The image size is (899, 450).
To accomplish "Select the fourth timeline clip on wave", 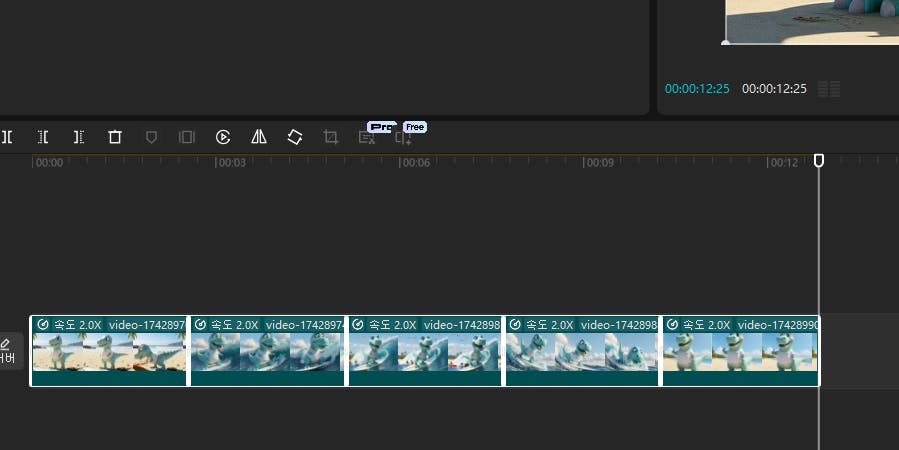I will [x=582, y=351].
